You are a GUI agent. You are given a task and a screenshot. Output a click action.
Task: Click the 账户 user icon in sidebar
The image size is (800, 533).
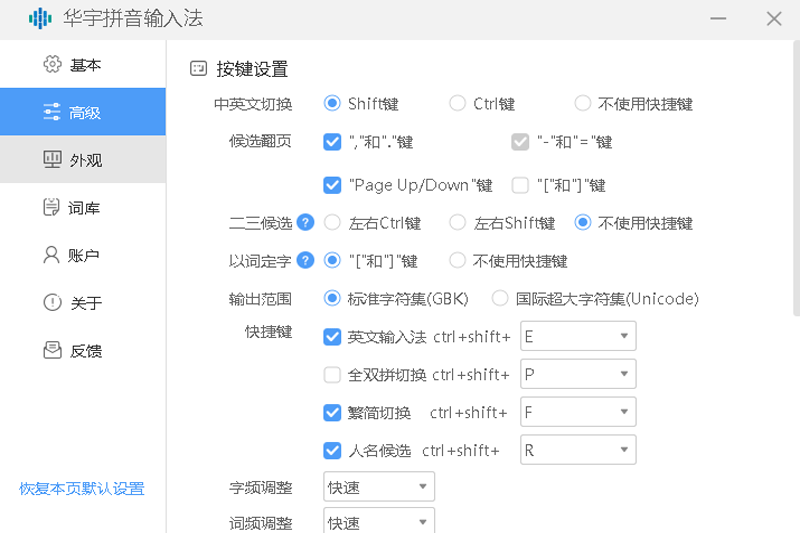click(x=52, y=255)
